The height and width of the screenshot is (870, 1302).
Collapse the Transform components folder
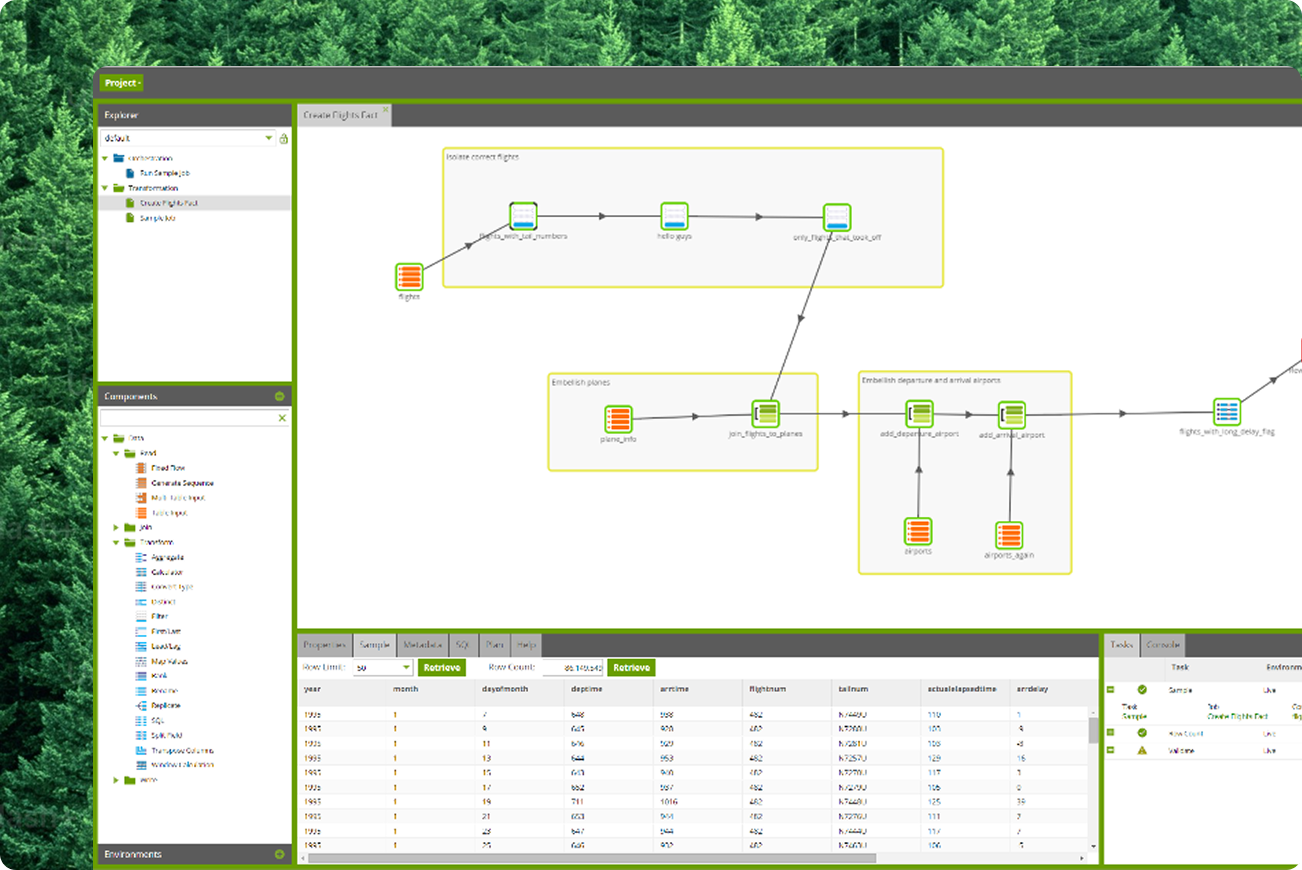(x=117, y=542)
